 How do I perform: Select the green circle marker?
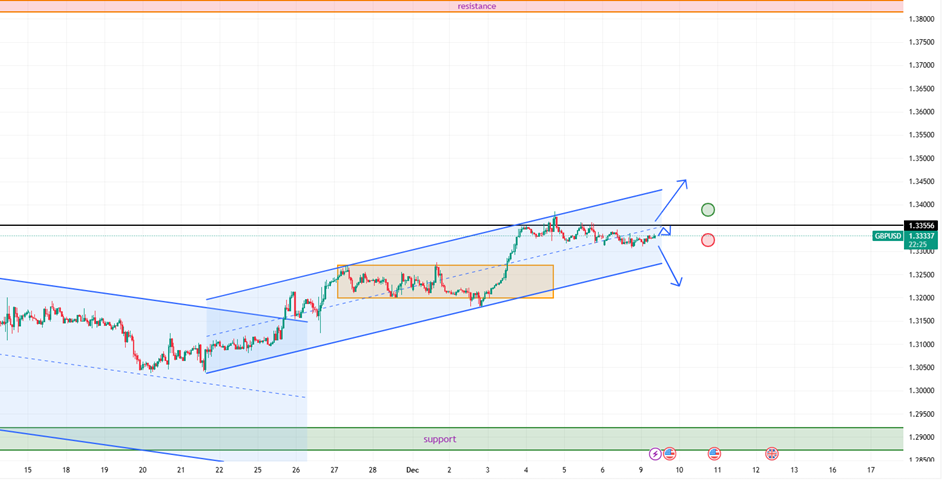click(x=708, y=210)
